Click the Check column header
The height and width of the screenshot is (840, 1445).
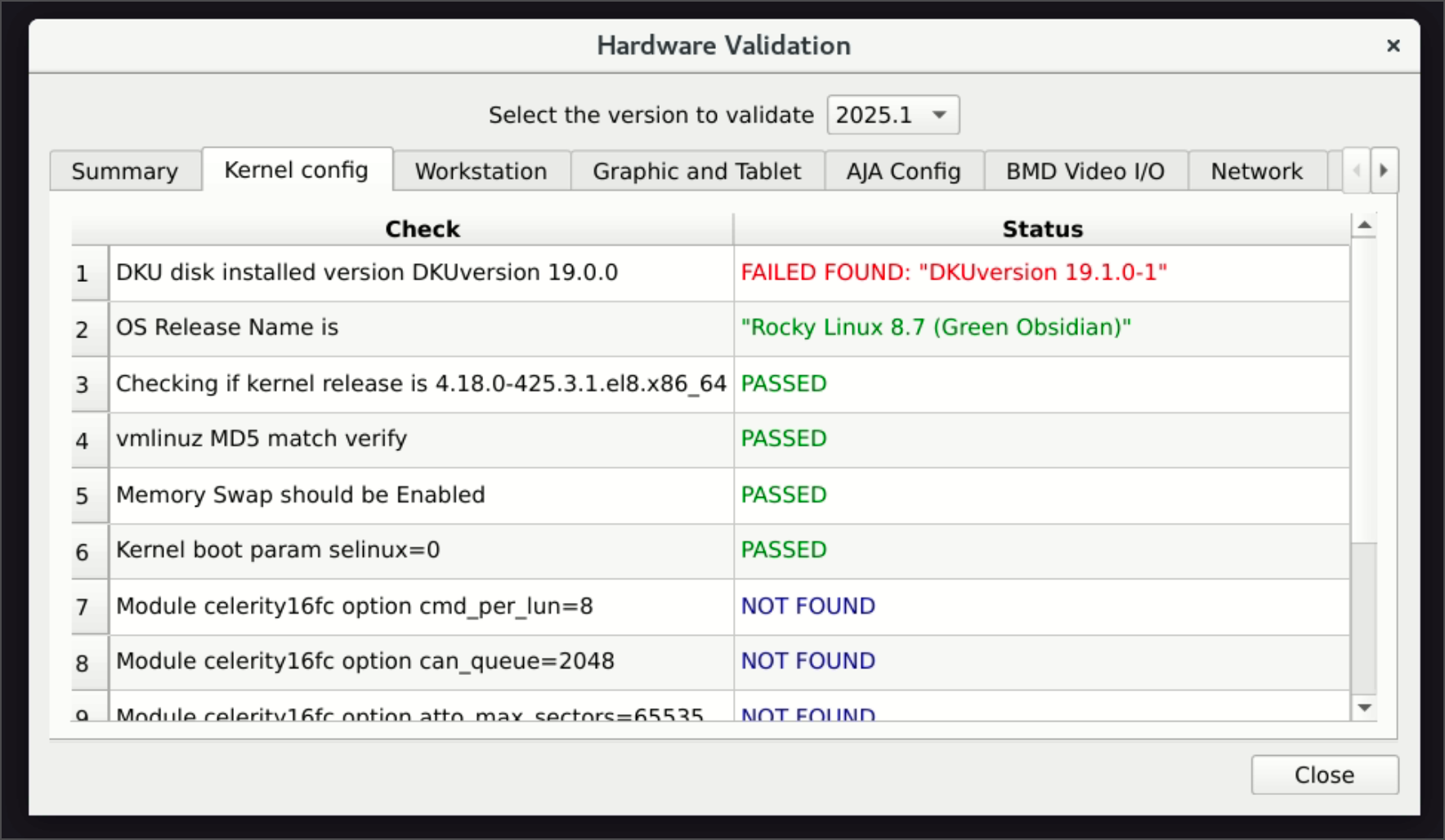click(422, 229)
